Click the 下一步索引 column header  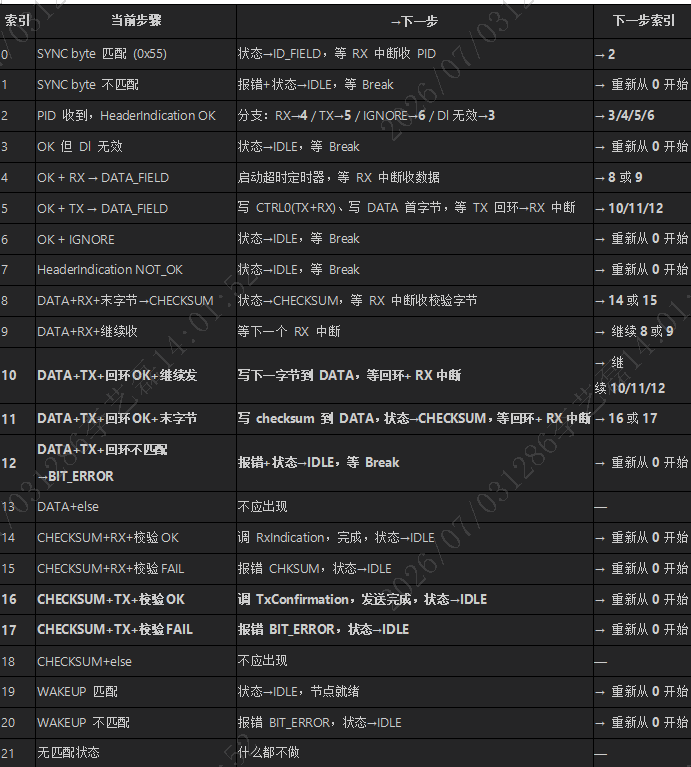click(643, 21)
